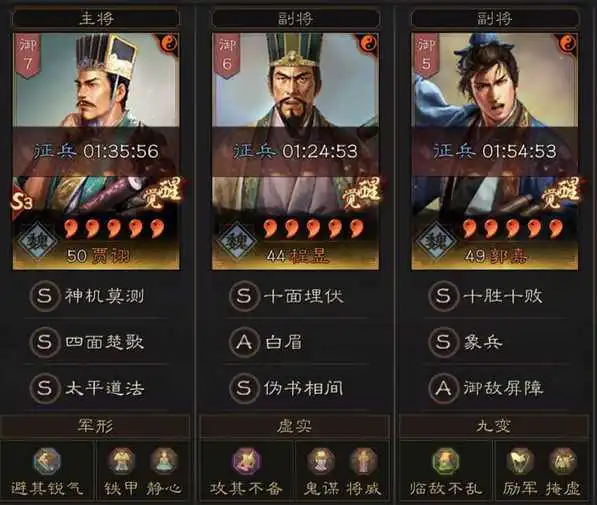
Task: Select the 将威 tactic icon
Action: point(363,461)
